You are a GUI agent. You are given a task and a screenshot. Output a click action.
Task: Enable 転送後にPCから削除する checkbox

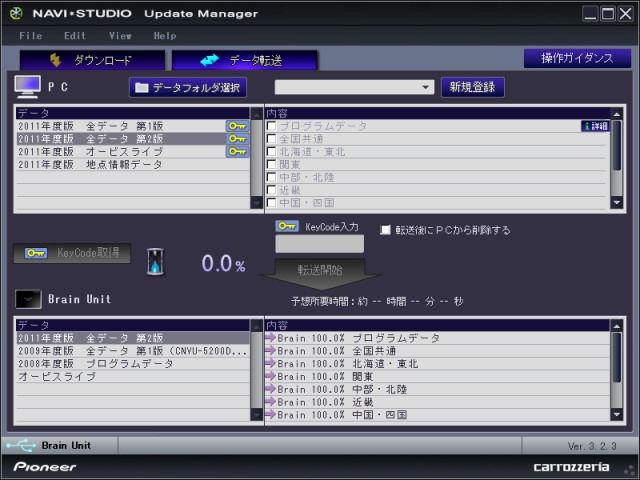[x=386, y=230]
